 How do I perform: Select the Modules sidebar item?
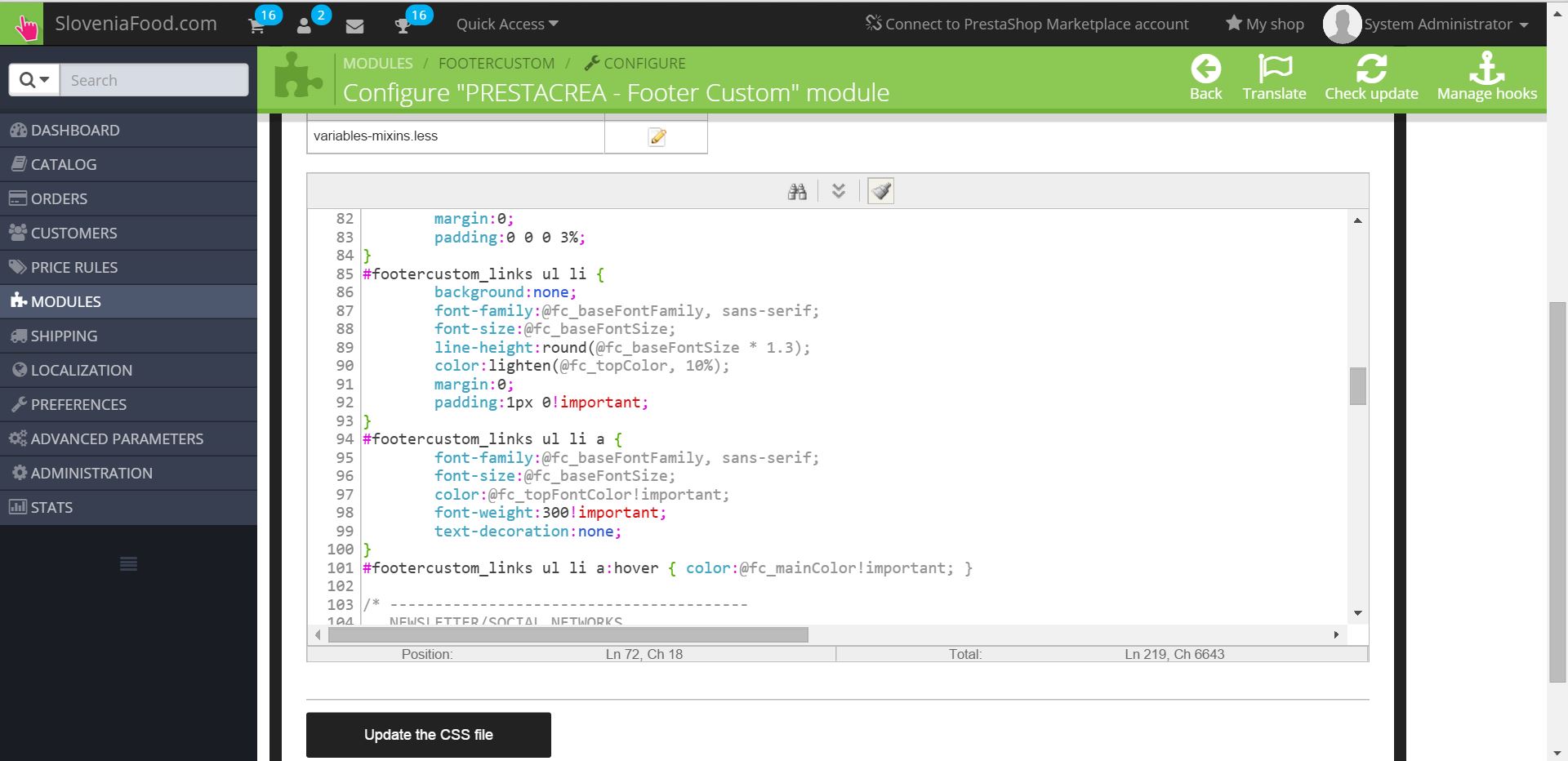point(128,301)
